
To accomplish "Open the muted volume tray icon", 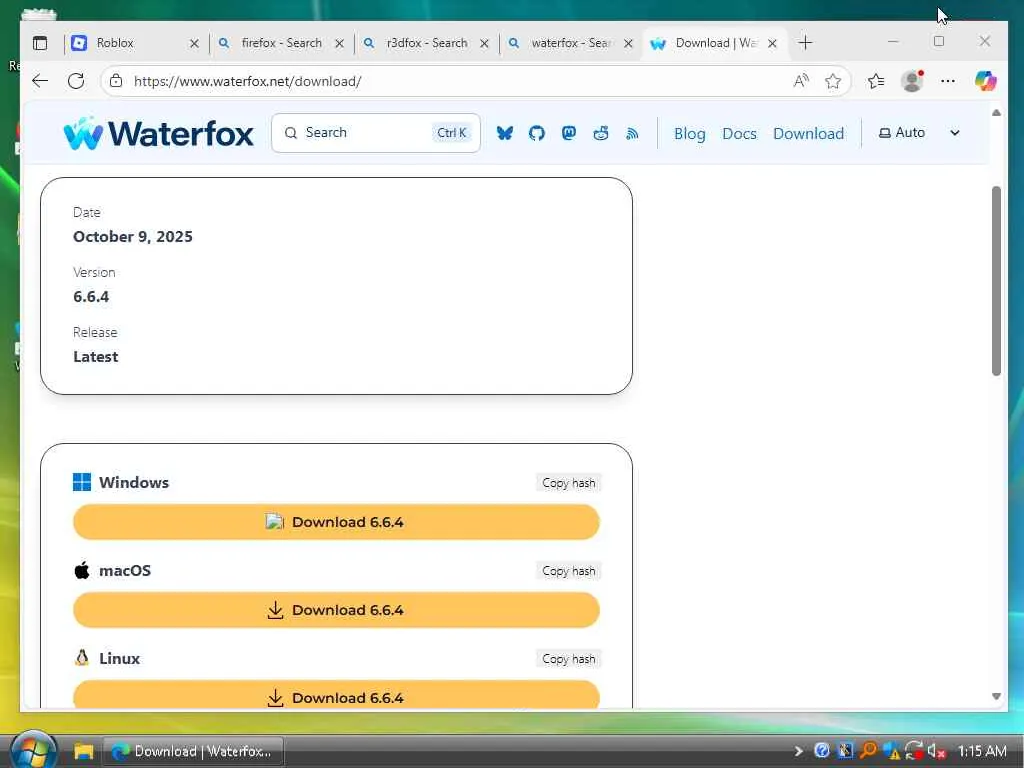I will pos(936,752).
